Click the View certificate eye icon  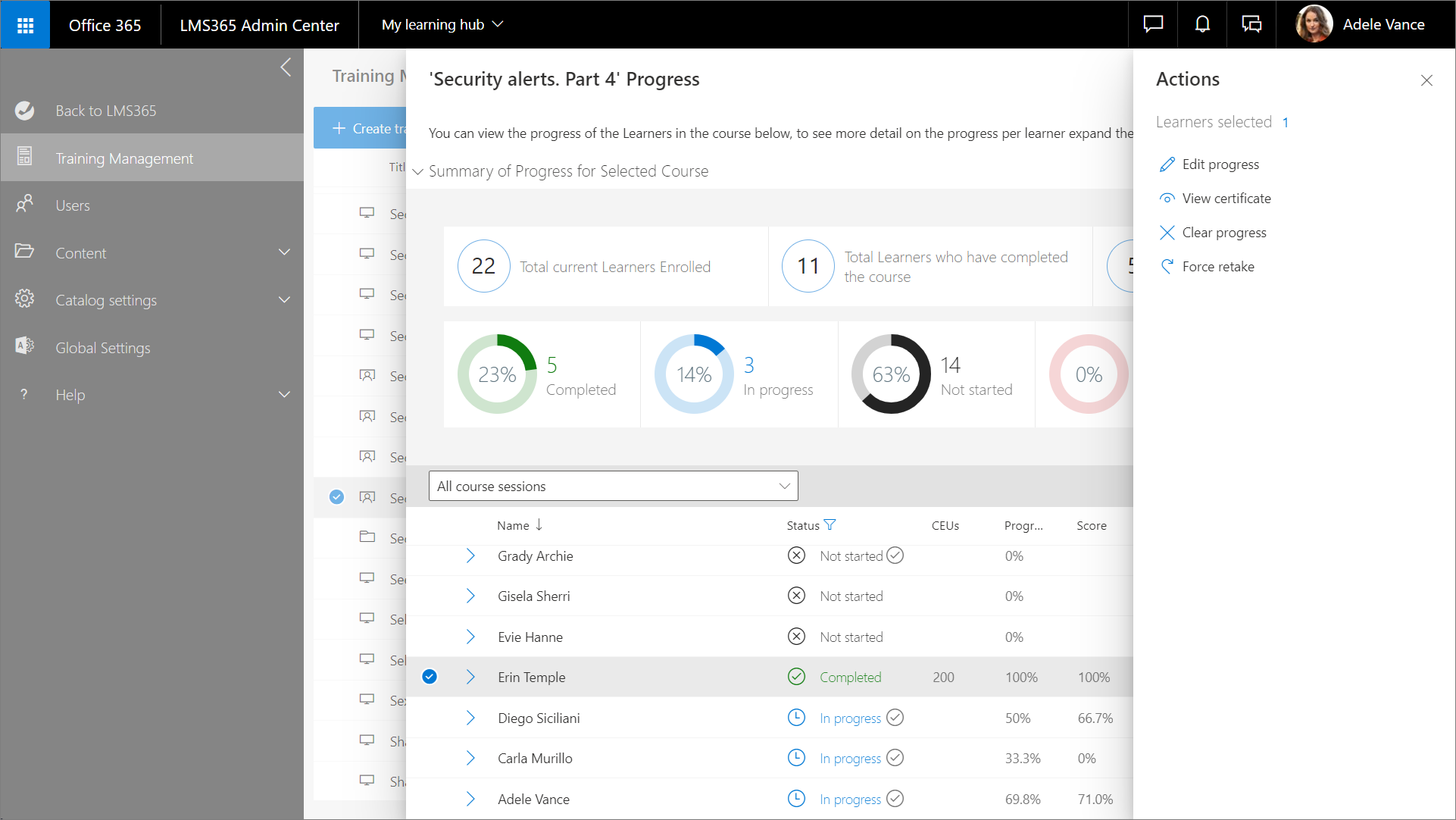tap(1167, 199)
